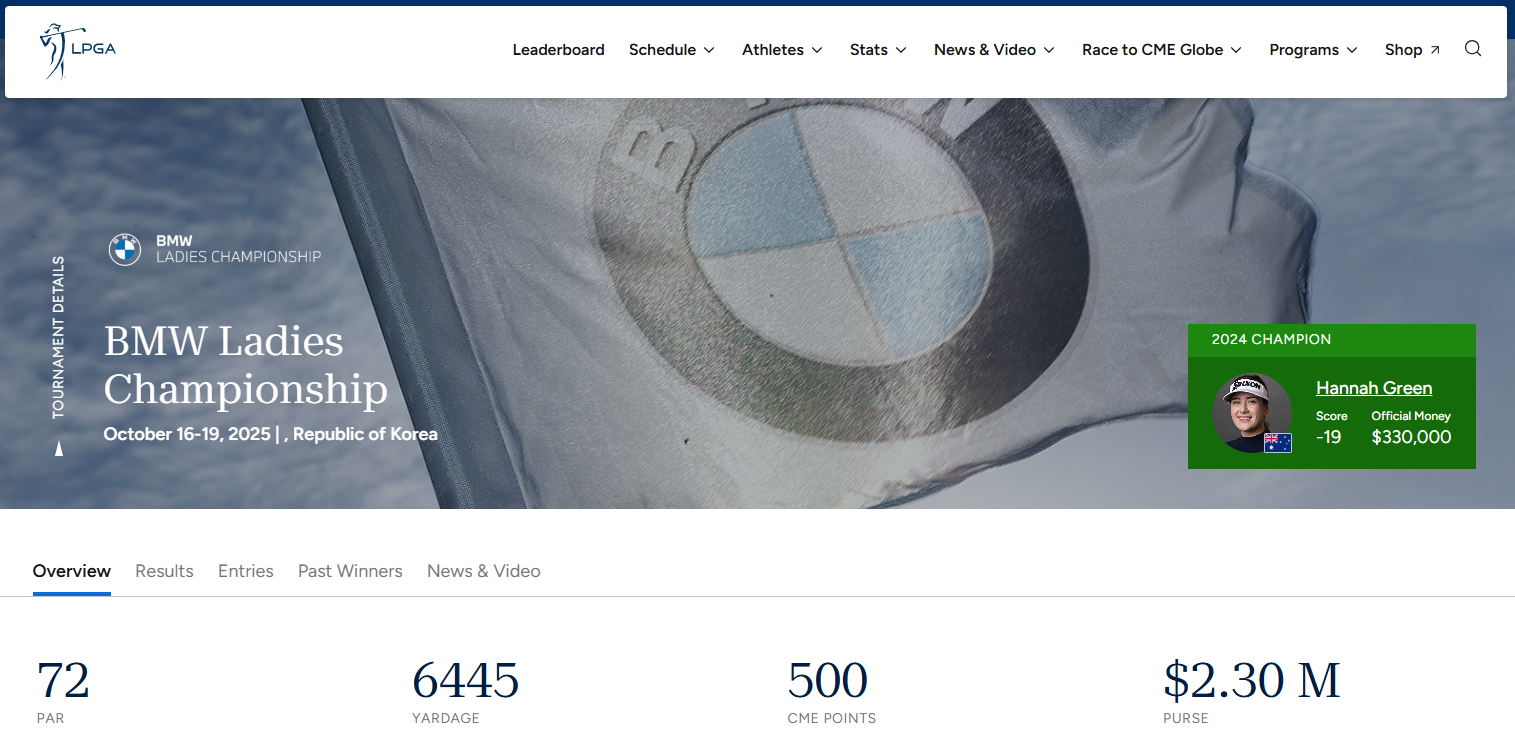Click the Australian flag icon
The image size is (1515, 740).
(1278, 442)
